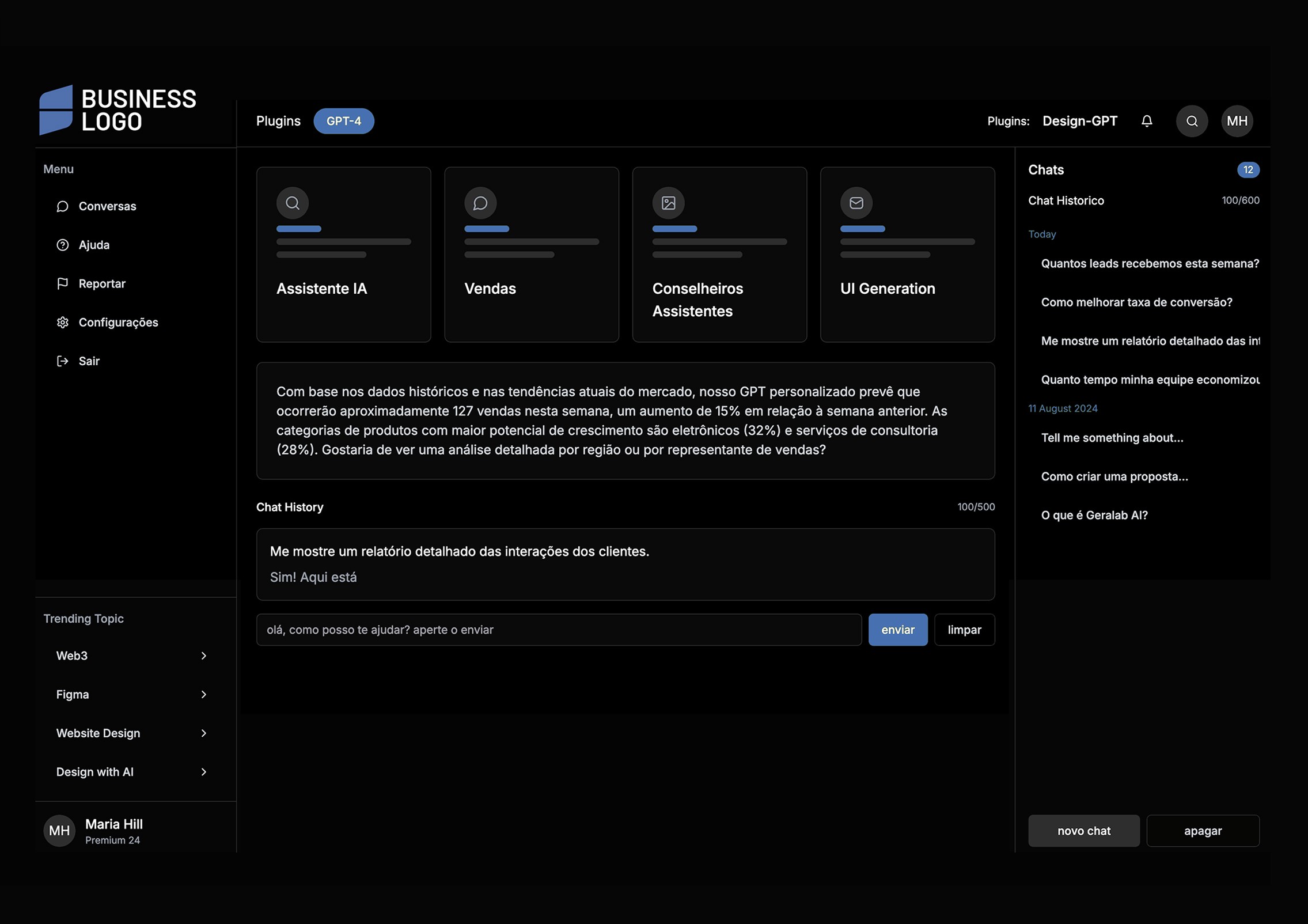The width and height of the screenshot is (1308, 924).
Task: Select Sair to log out
Action: pos(89,361)
